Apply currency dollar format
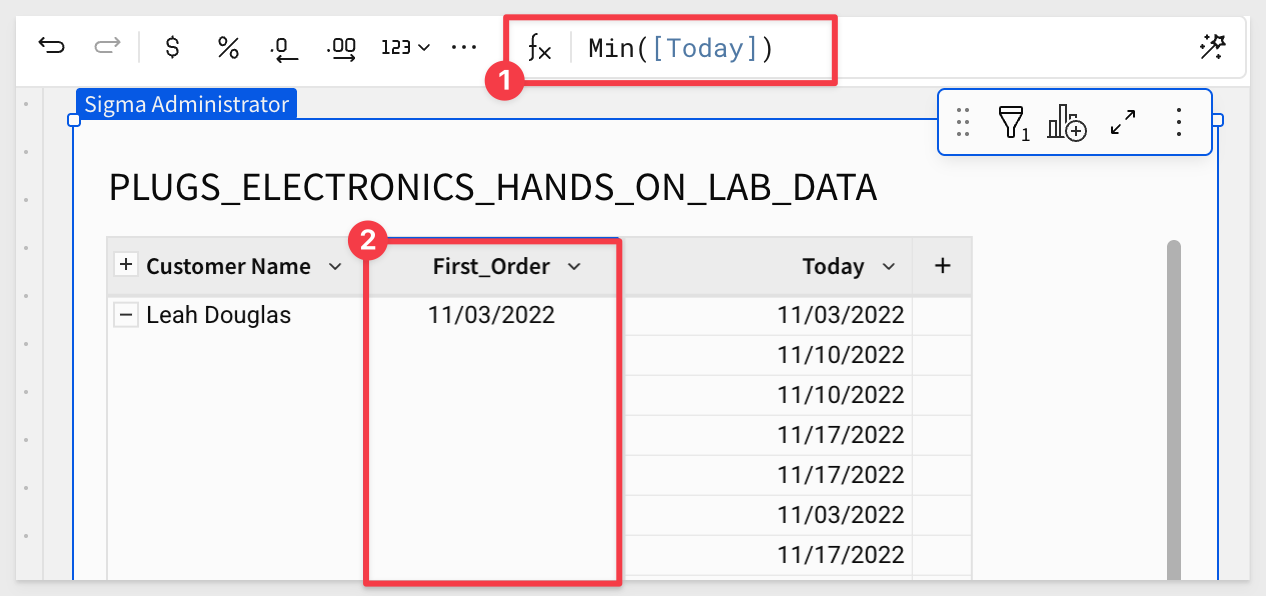1266x596 pixels. click(173, 47)
